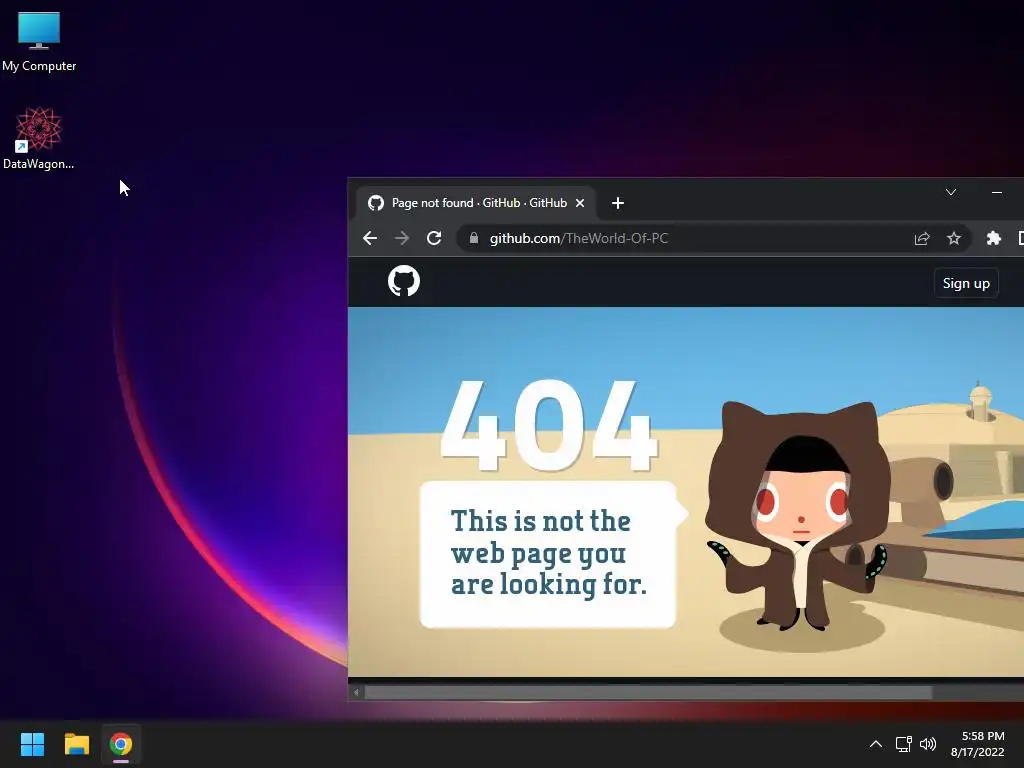Click the scrollbar left arrow in Chrome
Screen dimensions: 1024x768
(x=356, y=692)
